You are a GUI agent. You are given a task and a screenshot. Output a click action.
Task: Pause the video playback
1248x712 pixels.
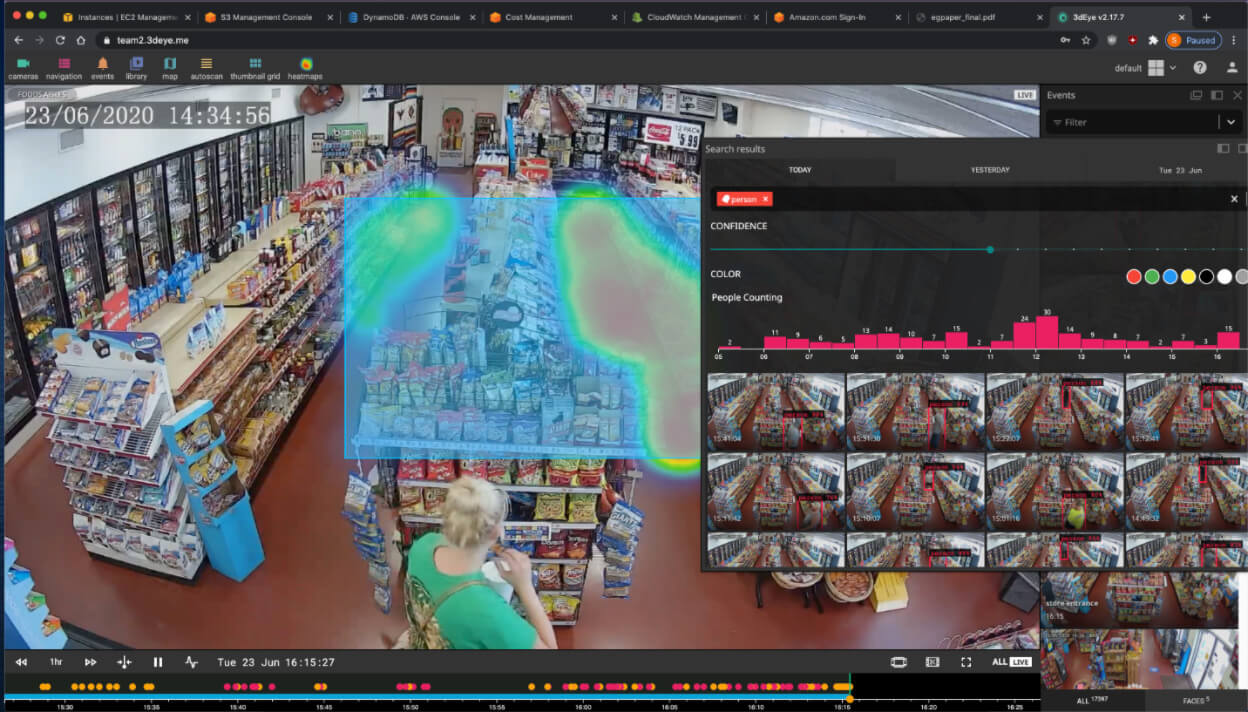(158, 662)
